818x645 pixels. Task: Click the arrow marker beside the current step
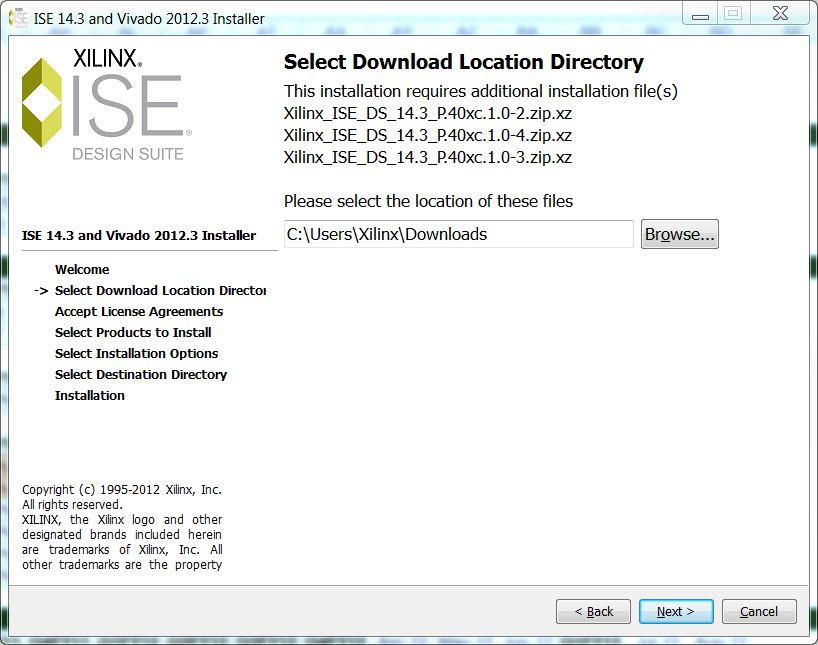(x=41, y=291)
